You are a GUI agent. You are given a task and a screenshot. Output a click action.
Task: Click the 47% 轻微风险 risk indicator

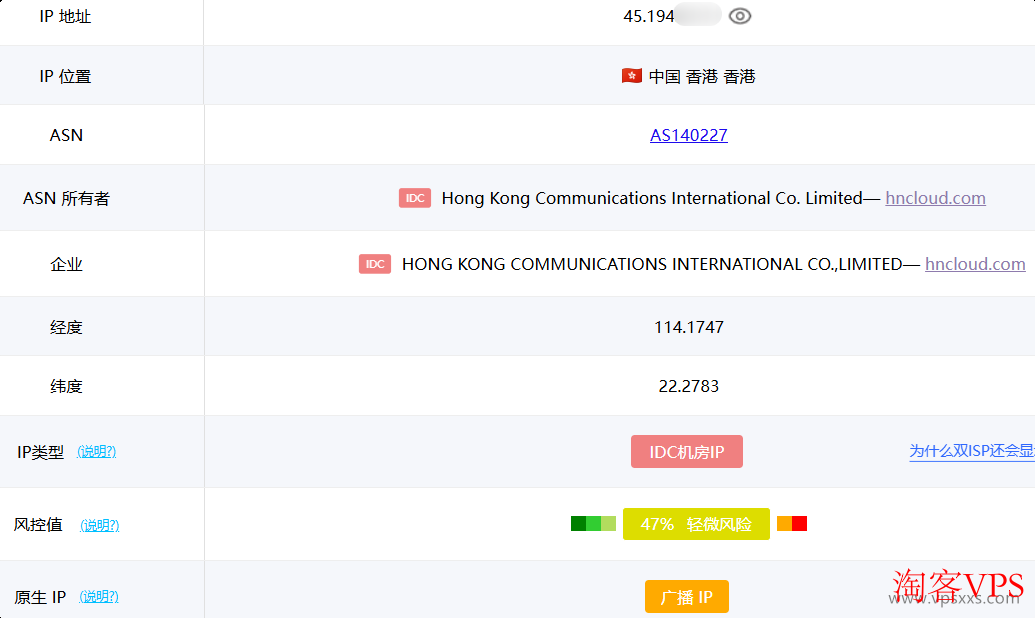click(x=696, y=523)
